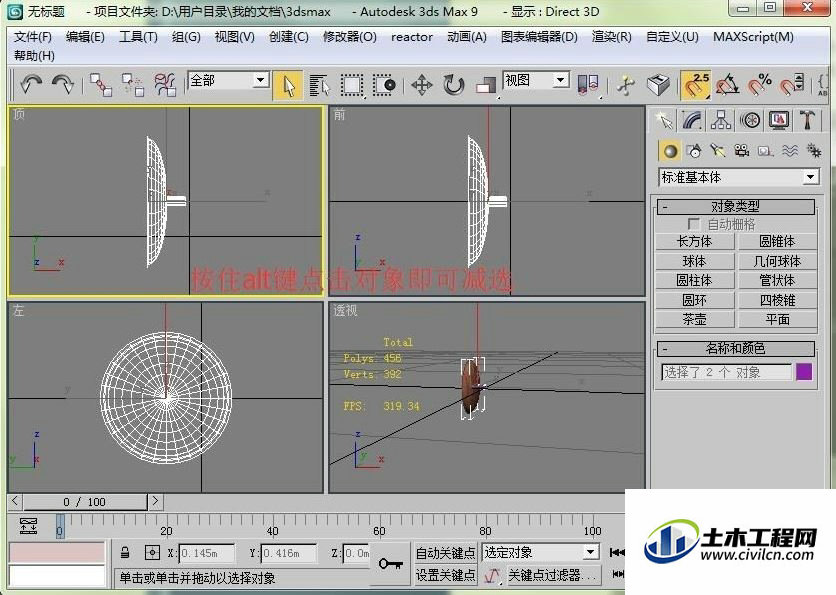
Task: Create a 球体 sphere primitive
Action: [694, 261]
